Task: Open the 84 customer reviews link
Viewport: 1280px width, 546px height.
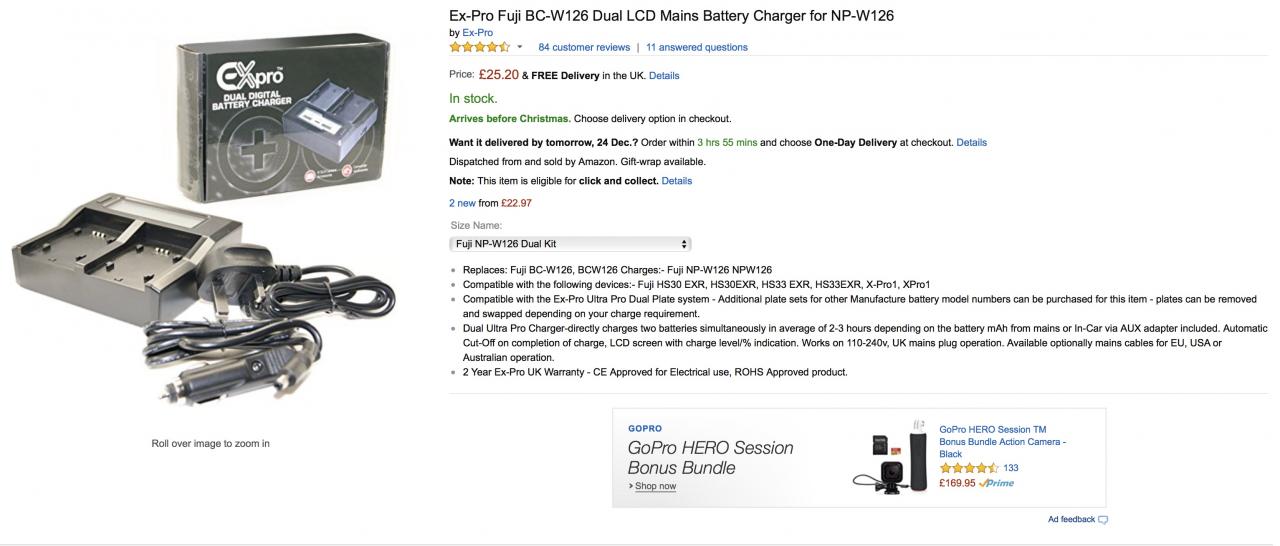Action: [x=584, y=47]
